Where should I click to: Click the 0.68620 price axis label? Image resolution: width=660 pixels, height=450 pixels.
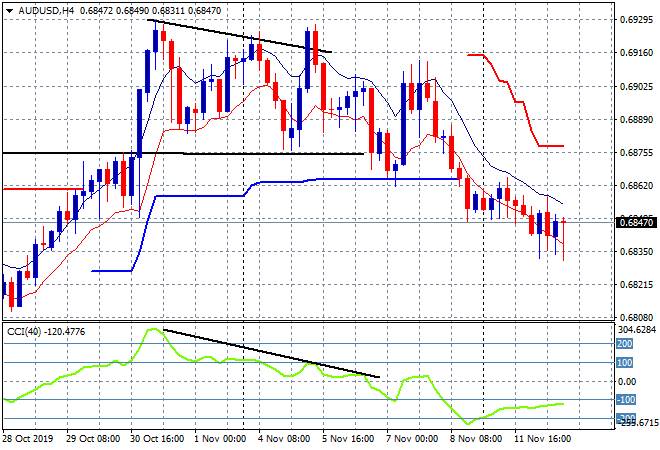tap(637, 185)
